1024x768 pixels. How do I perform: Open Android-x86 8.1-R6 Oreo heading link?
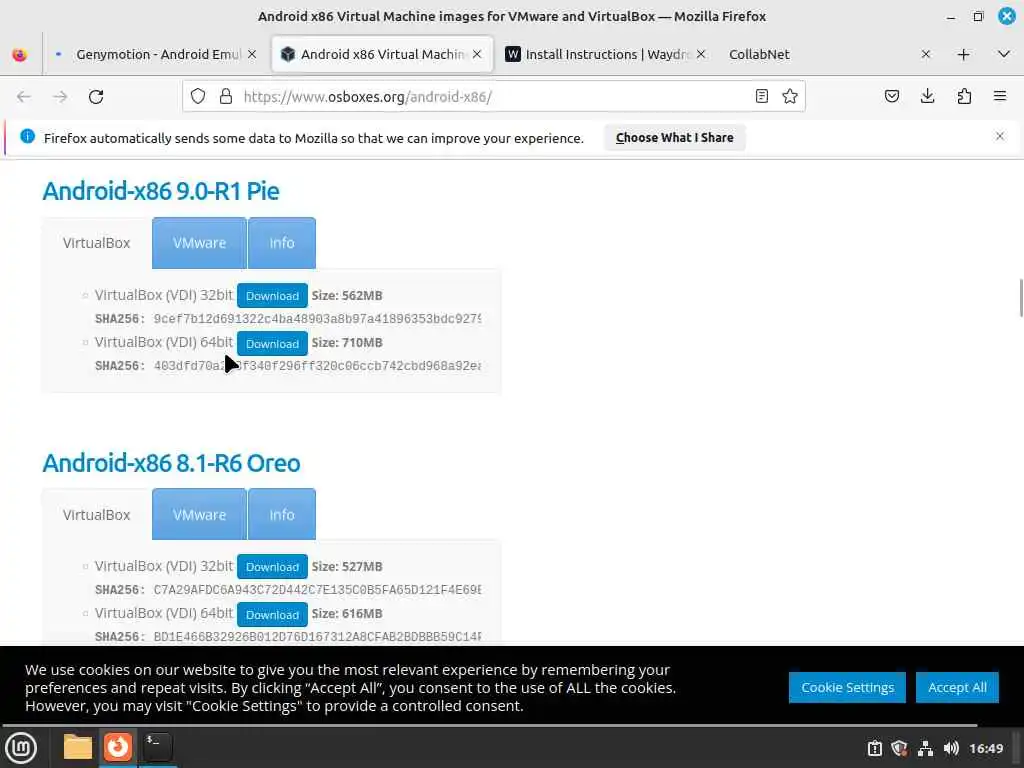click(x=171, y=463)
